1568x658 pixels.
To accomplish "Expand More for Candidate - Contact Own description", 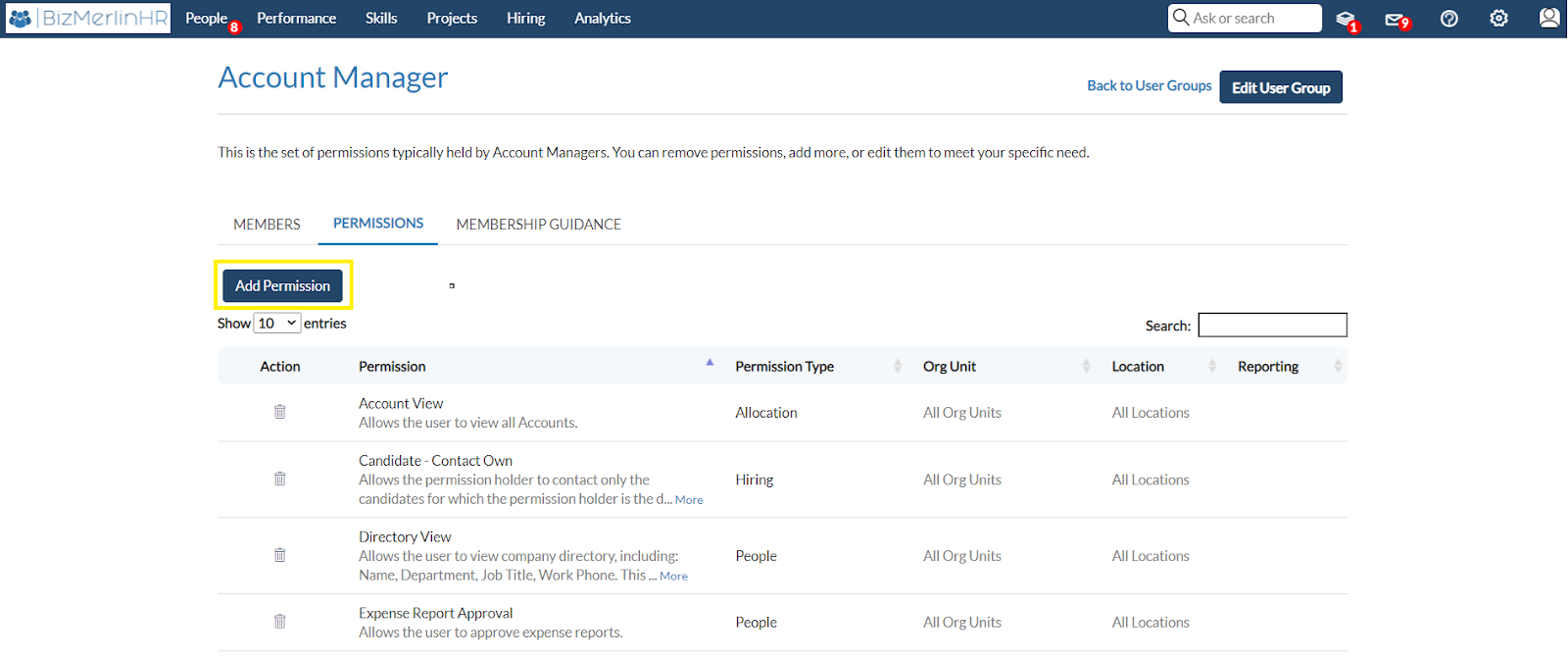I will coord(689,500).
